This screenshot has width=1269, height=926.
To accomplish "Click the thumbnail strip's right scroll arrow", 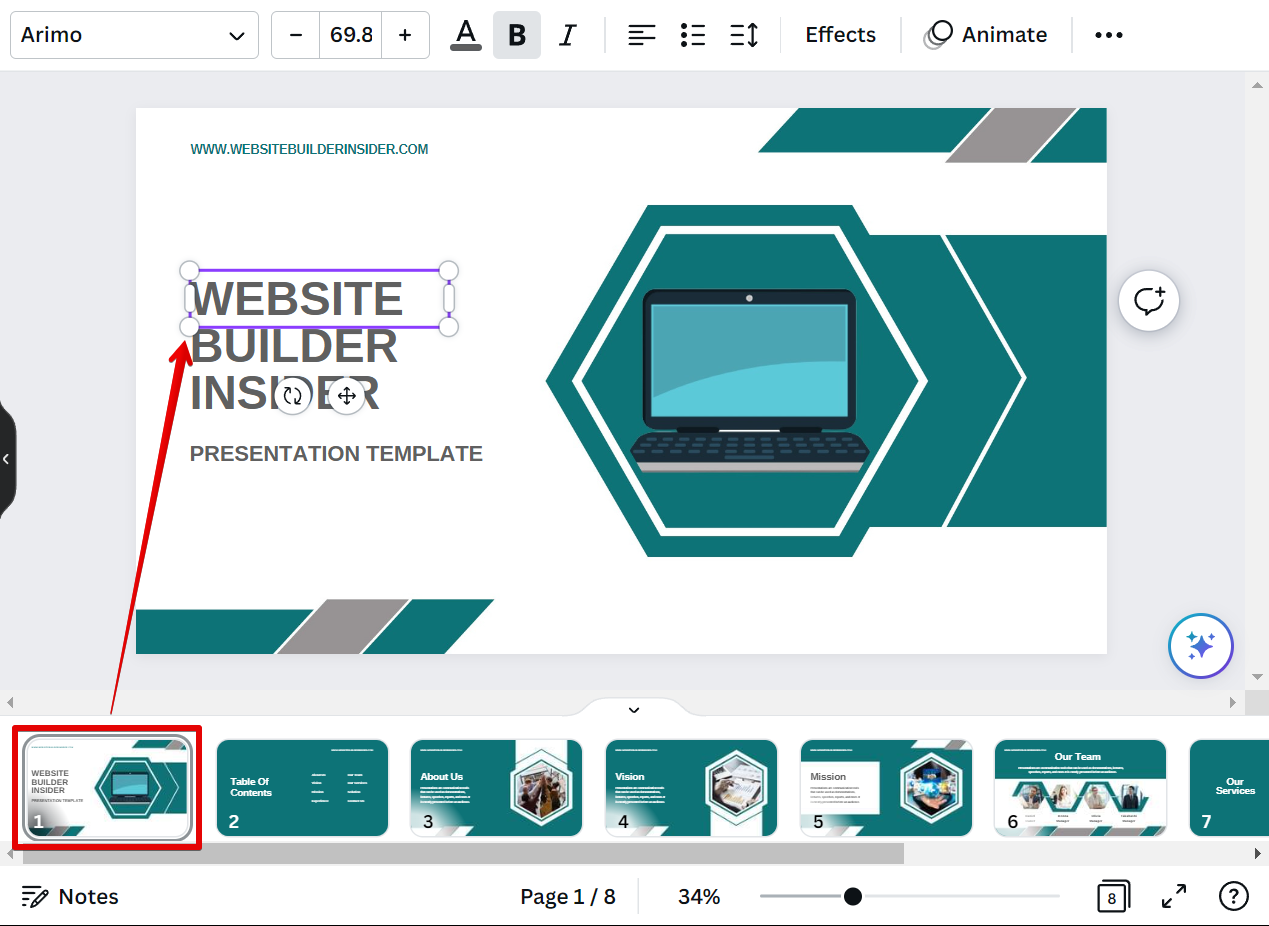I will (x=1258, y=853).
